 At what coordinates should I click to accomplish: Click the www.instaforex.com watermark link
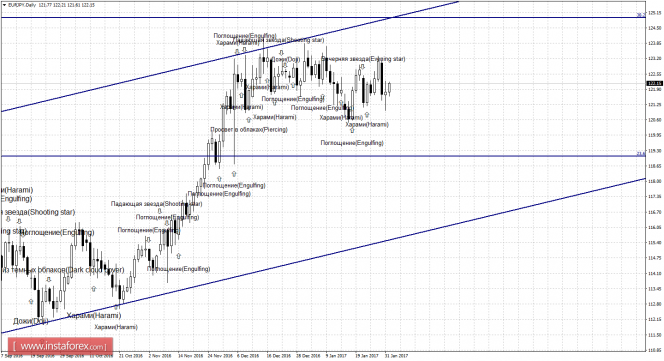(61, 346)
